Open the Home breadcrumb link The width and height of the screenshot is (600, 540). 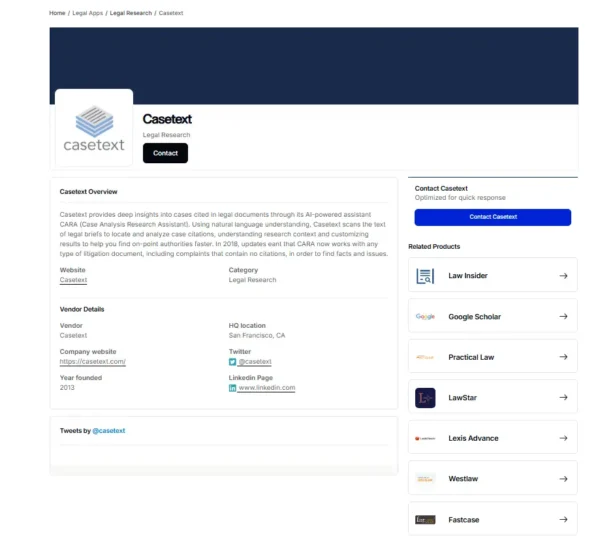(57, 13)
